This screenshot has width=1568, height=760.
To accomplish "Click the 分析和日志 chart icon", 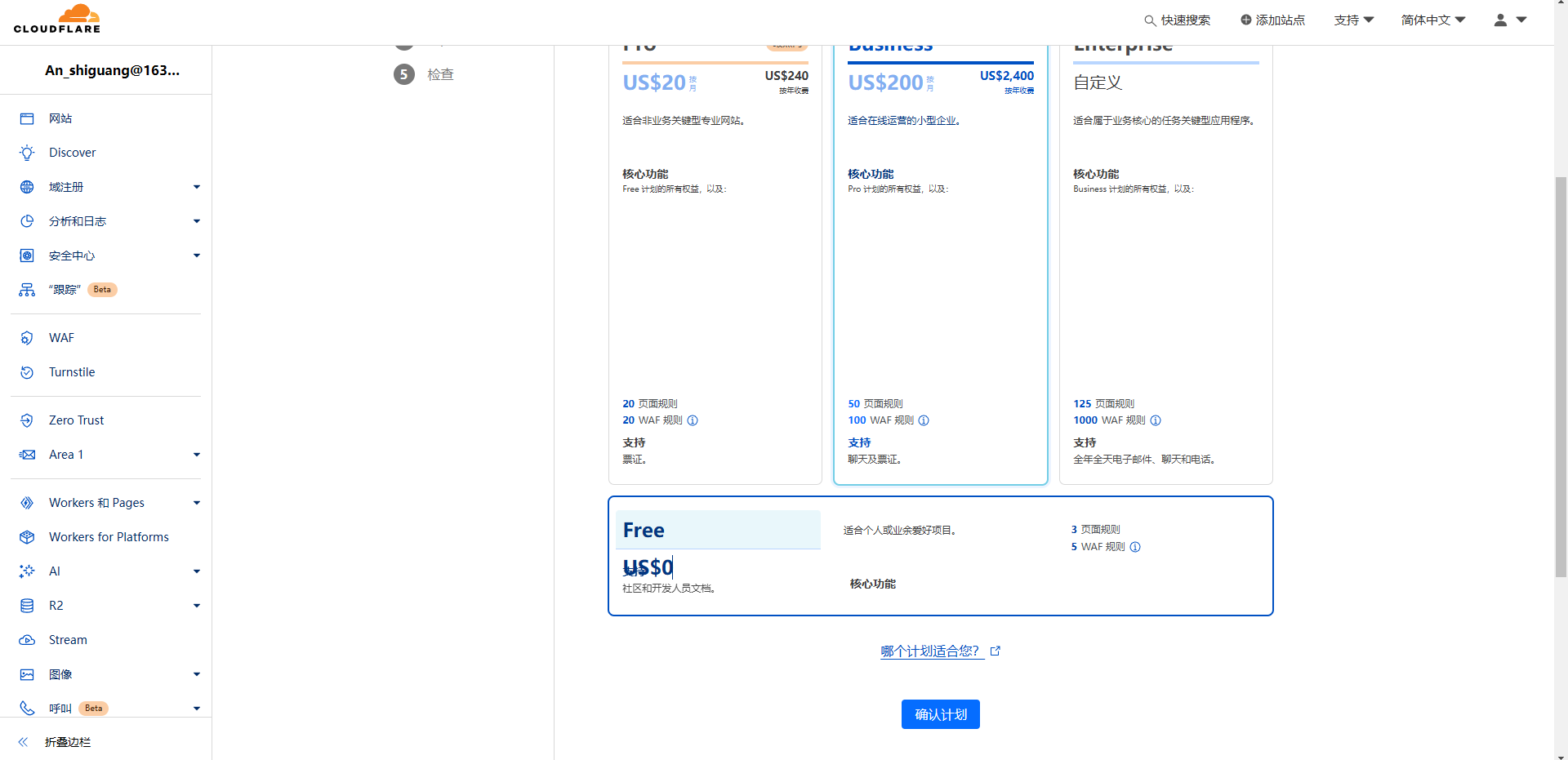I will 27,221.
